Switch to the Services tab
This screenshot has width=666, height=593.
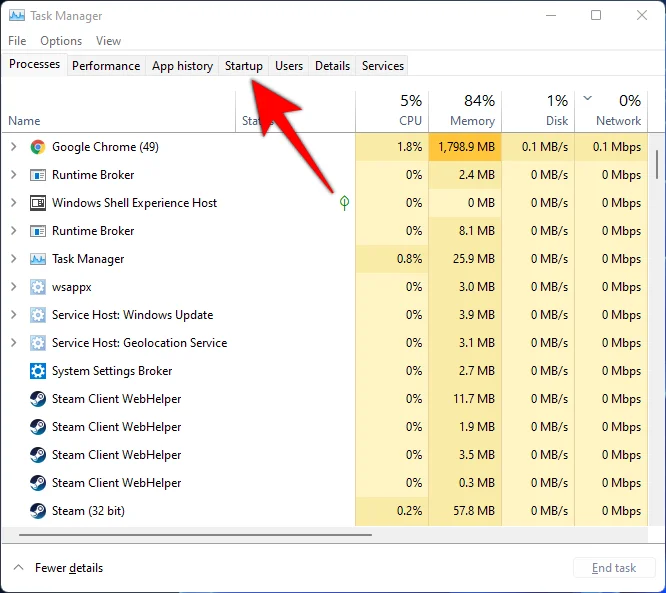pos(382,66)
